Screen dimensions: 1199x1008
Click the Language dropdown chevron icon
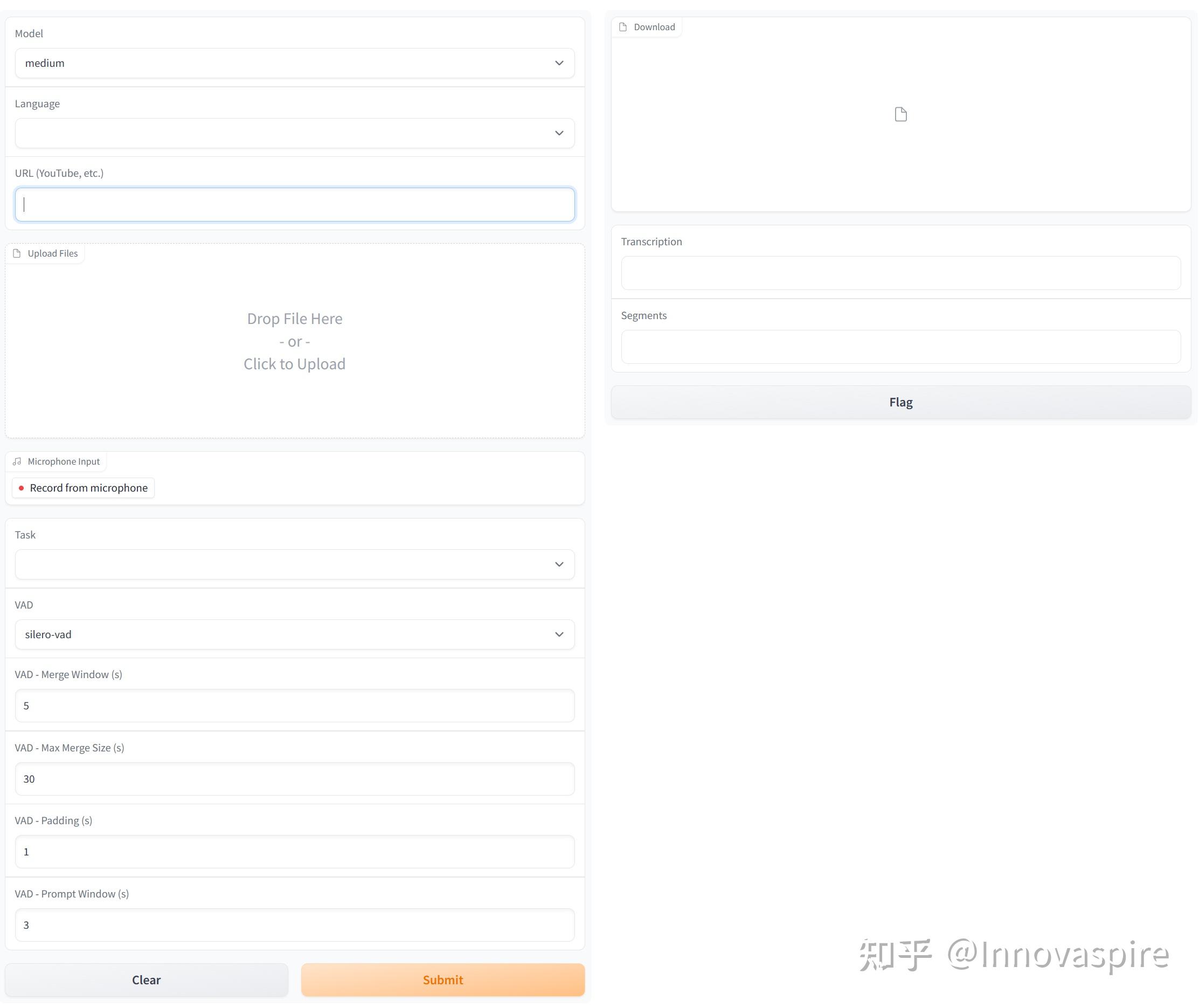[x=559, y=133]
